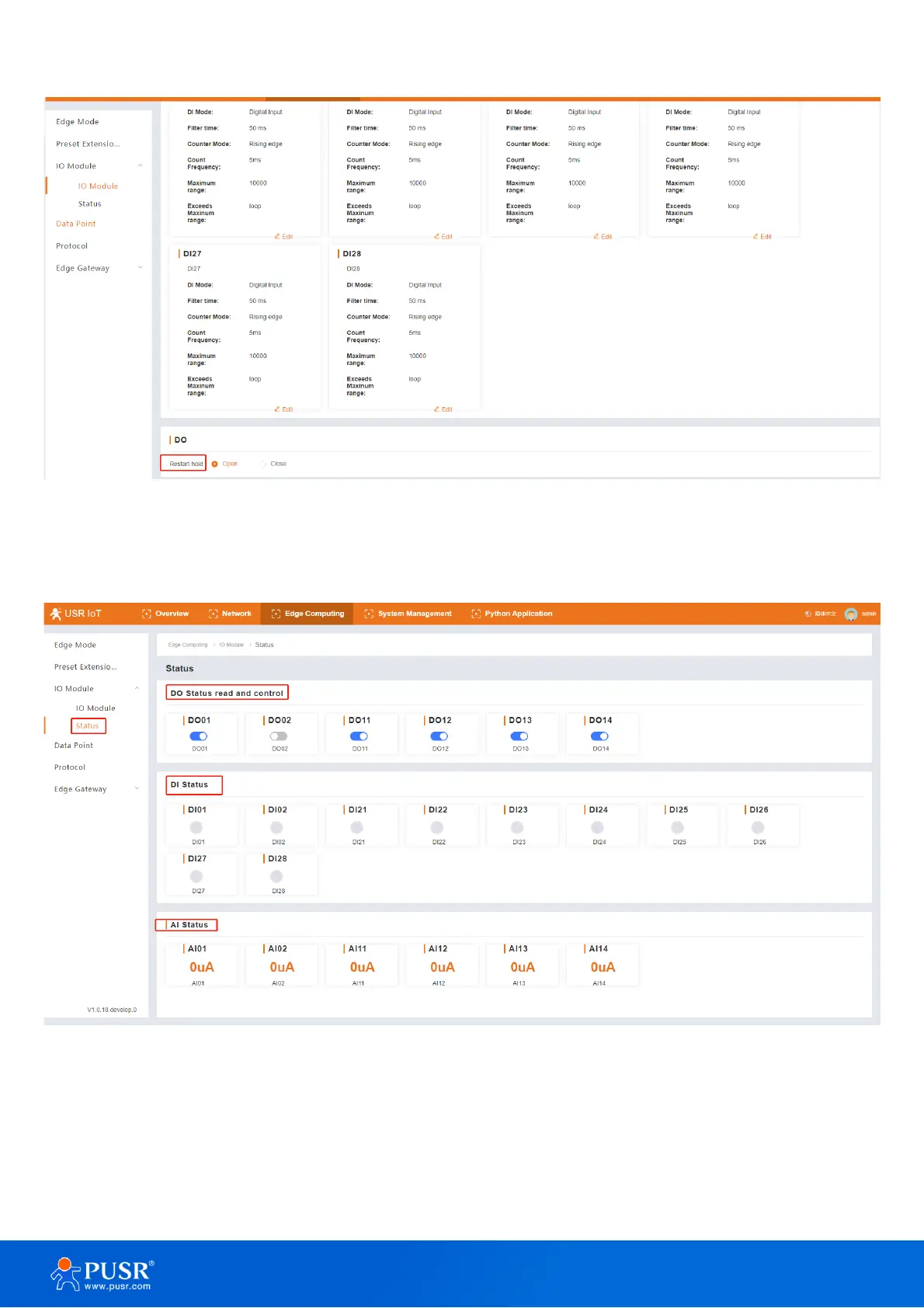Select Status under IO Module in bottom sidebar
Screen dimensions: 924x1308
click(x=88, y=725)
